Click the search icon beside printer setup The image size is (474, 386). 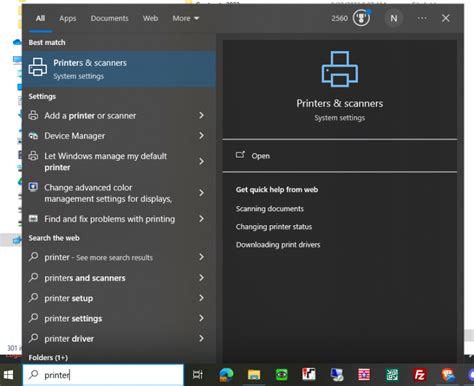[33, 297]
